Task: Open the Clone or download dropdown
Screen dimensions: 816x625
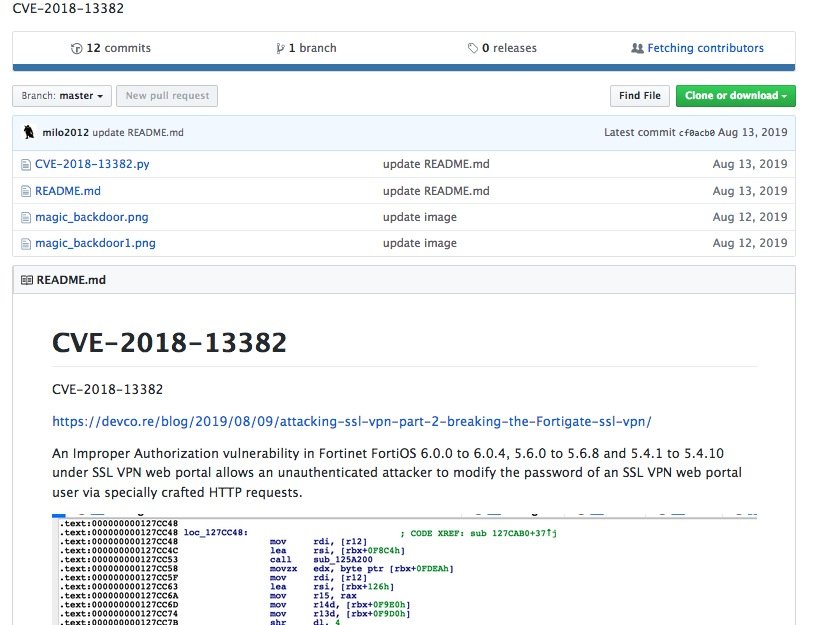Action: (x=735, y=96)
